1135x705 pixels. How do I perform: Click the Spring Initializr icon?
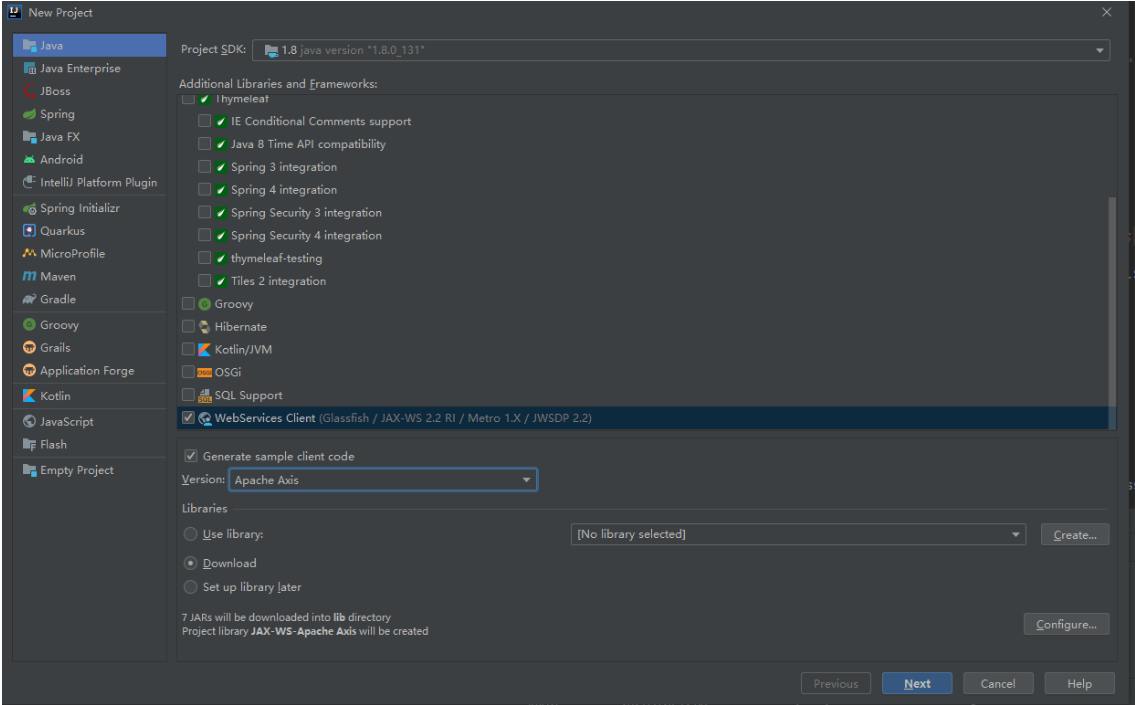point(29,208)
